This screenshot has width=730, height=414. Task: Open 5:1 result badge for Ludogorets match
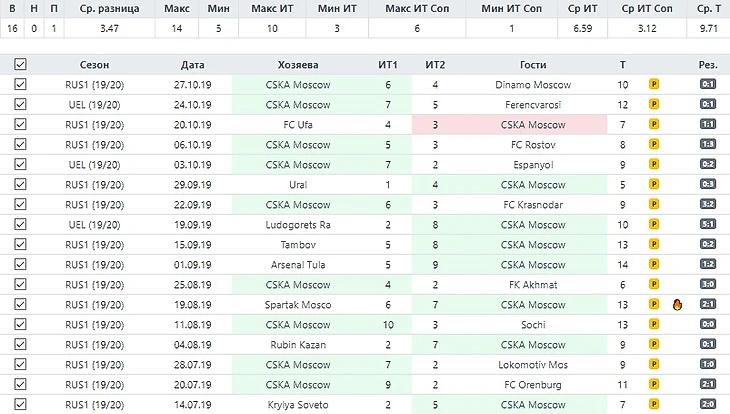tap(707, 225)
